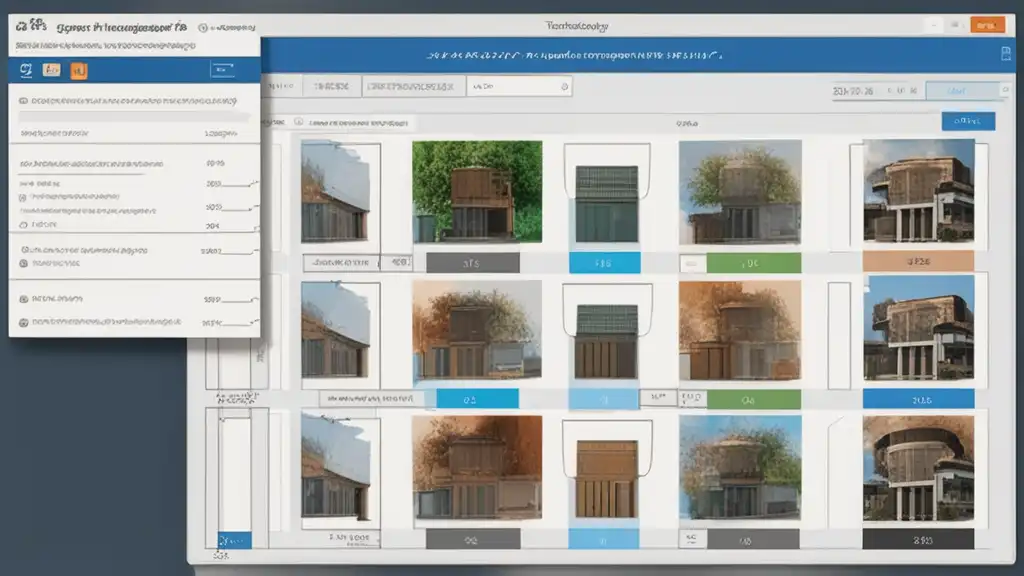Click the small circular icon above the thumbnail grid
Image resolution: width=1024 pixels, height=576 pixels.
click(298, 122)
